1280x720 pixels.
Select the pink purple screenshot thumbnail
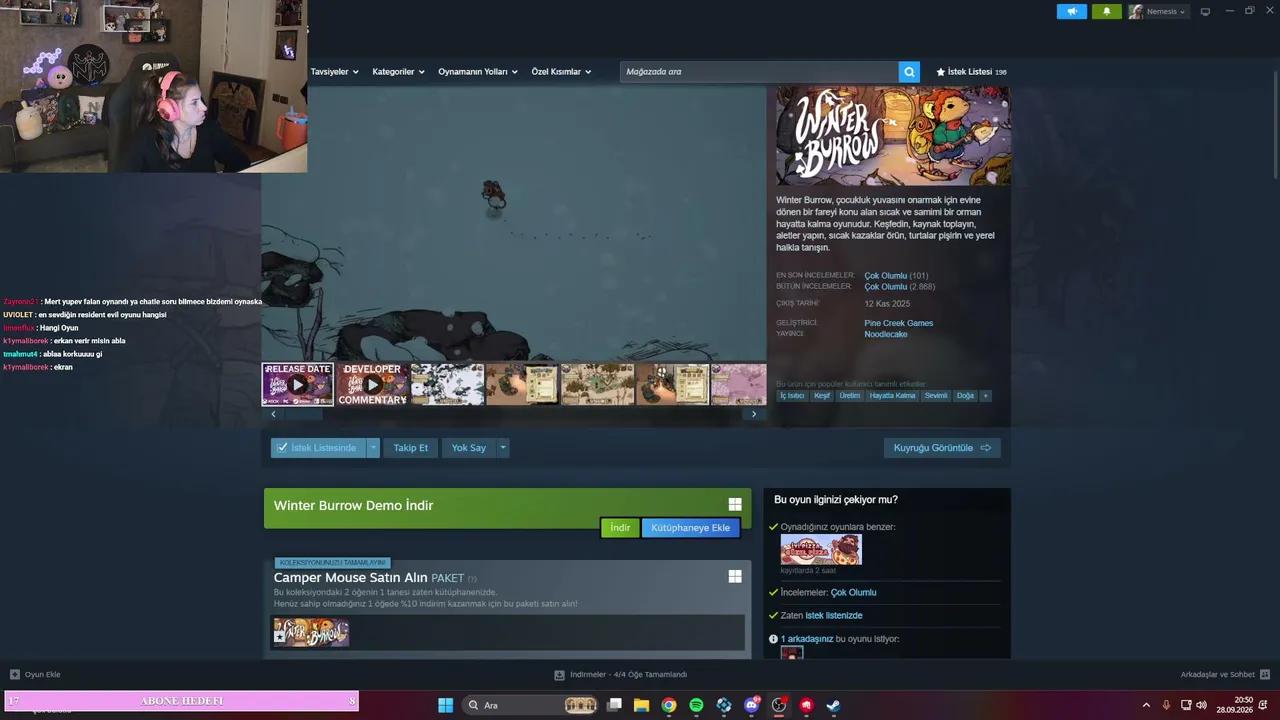(x=739, y=384)
